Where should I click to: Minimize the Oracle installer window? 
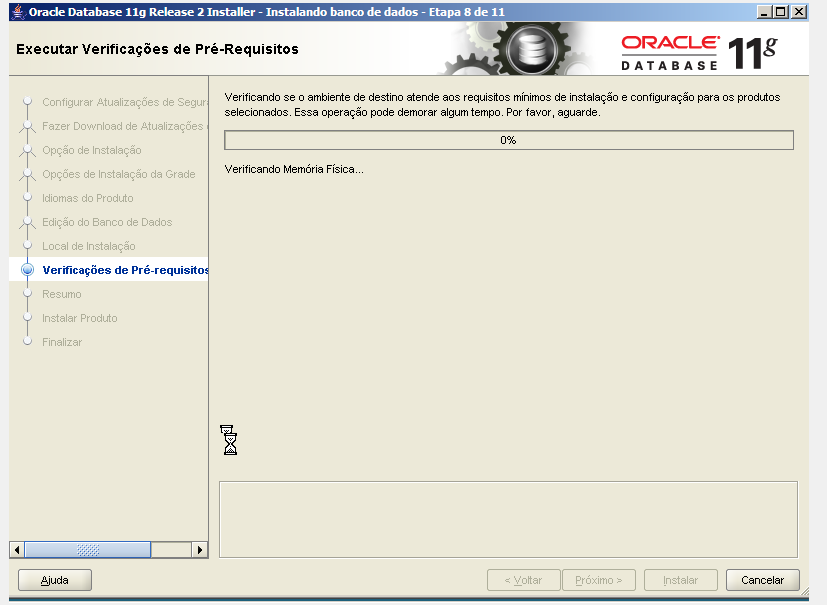click(x=763, y=12)
